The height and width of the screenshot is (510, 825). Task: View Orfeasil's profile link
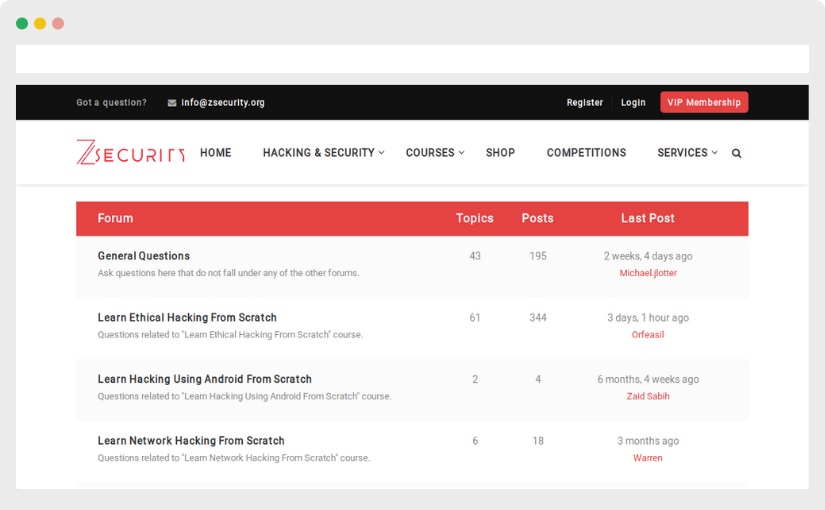coord(648,335)
